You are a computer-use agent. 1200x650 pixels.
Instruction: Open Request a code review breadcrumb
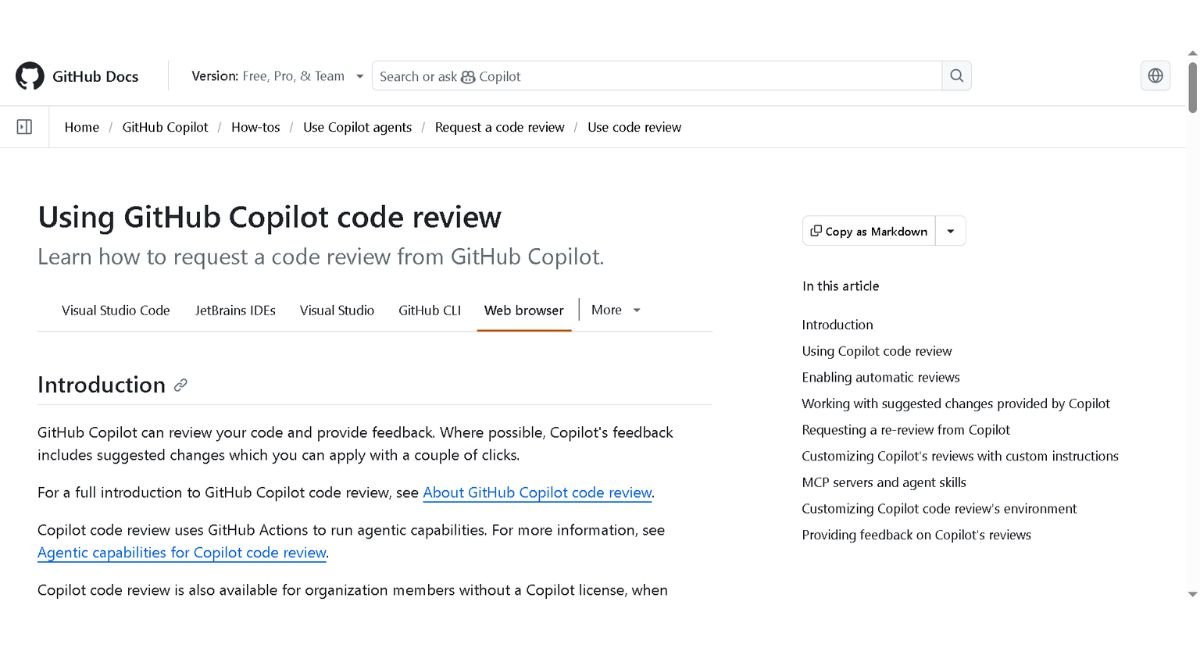point(499,127)
